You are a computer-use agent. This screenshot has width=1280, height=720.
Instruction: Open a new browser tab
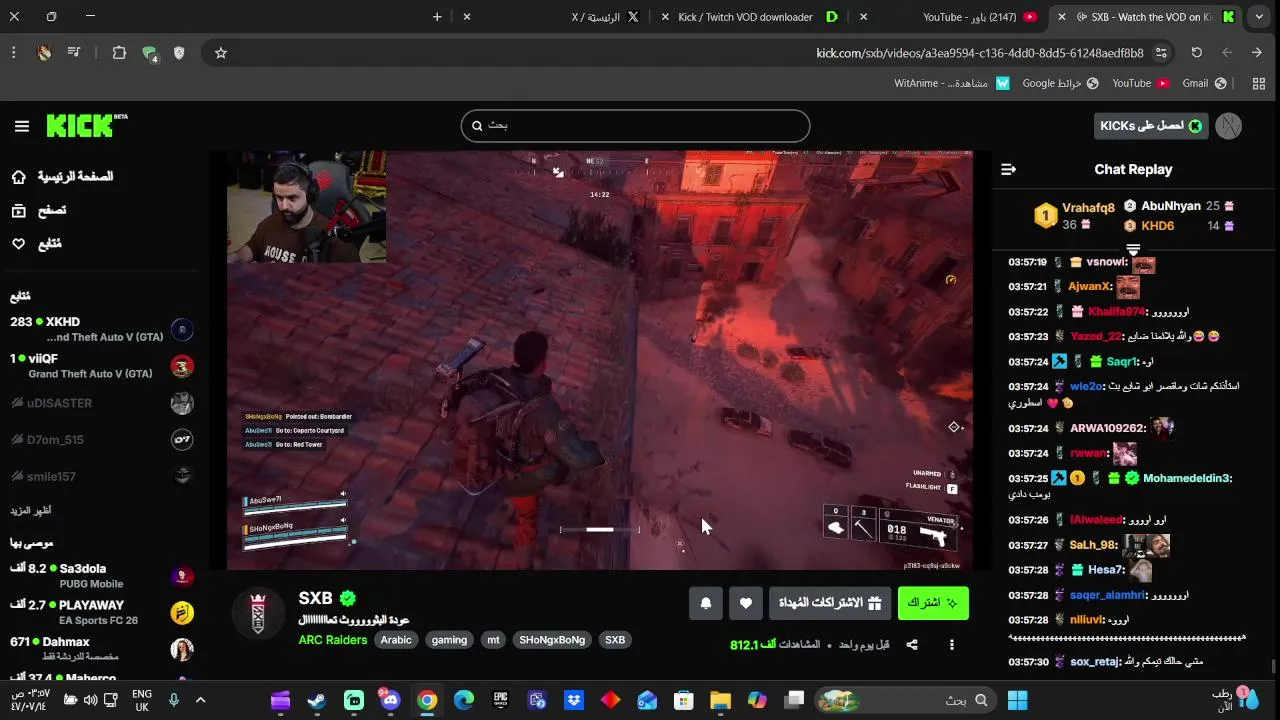pyautogui.click(x=437, y=17)
